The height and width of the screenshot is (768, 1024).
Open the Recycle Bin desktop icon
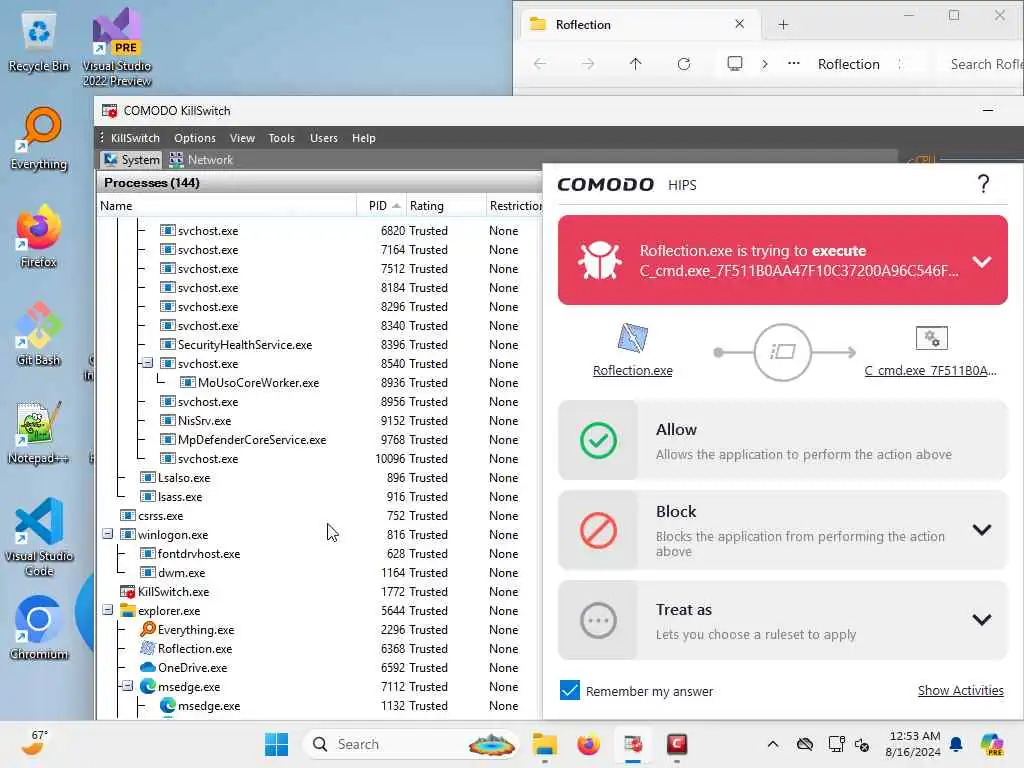(39, 42)
